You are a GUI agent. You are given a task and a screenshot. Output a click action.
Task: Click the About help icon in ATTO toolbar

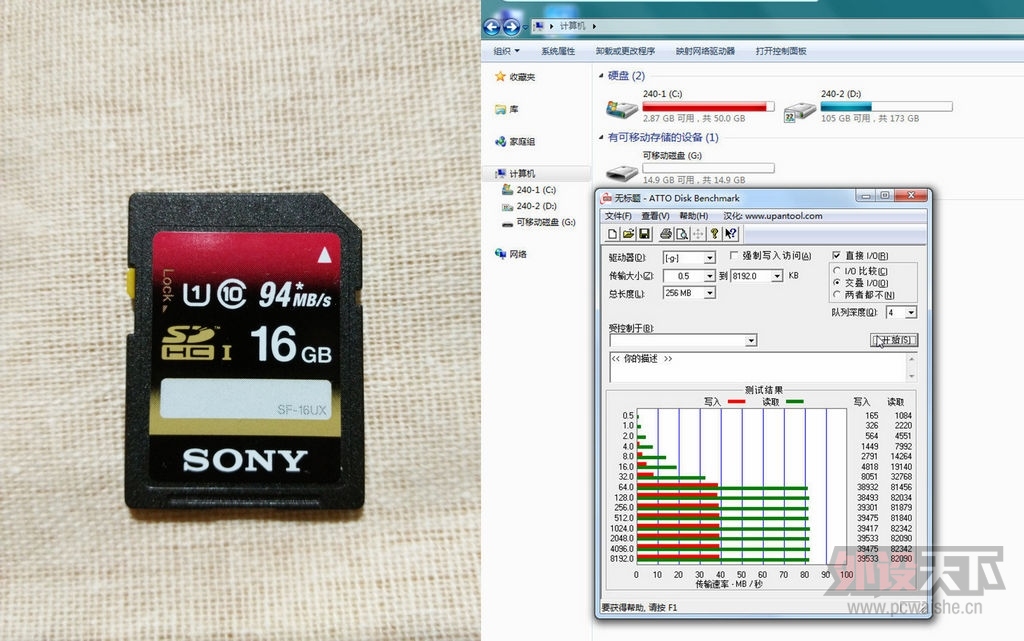(x=714, y=234)
